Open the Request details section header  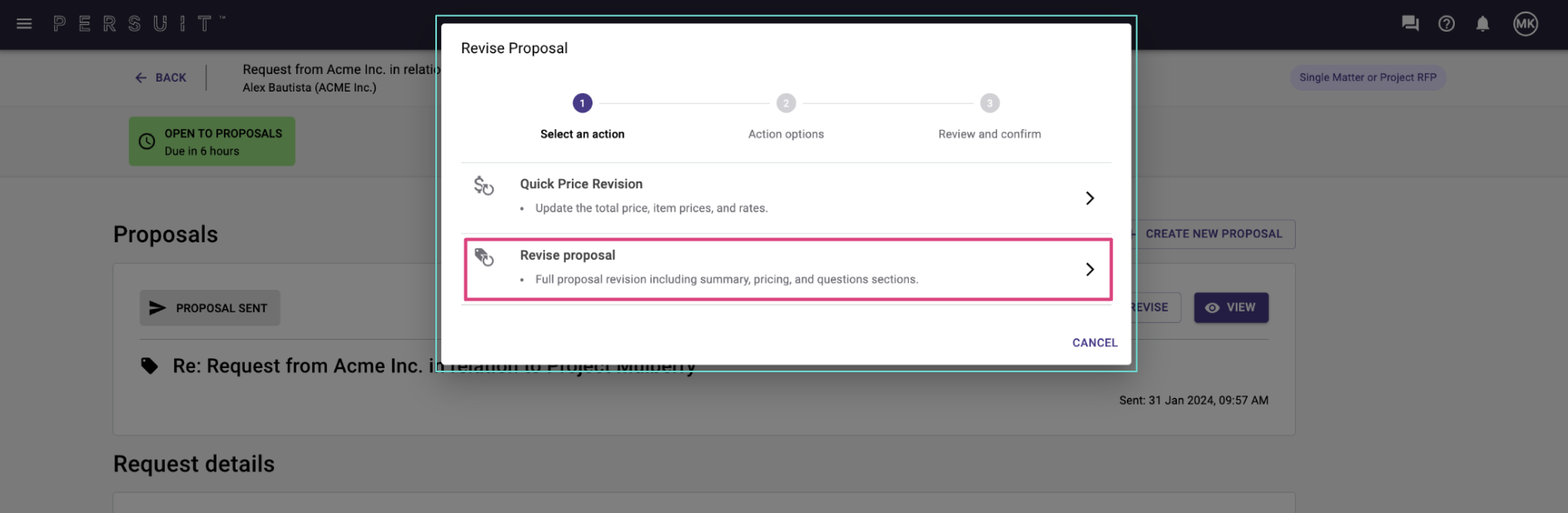(x=193, y=464)
